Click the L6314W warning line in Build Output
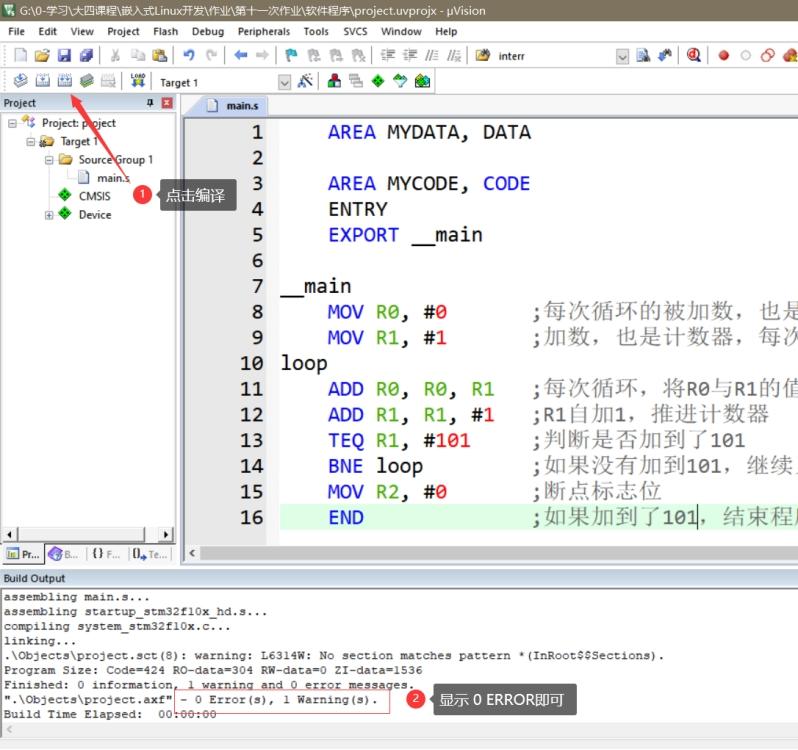Screen dimensions: 798x750 tap(334, 656)
